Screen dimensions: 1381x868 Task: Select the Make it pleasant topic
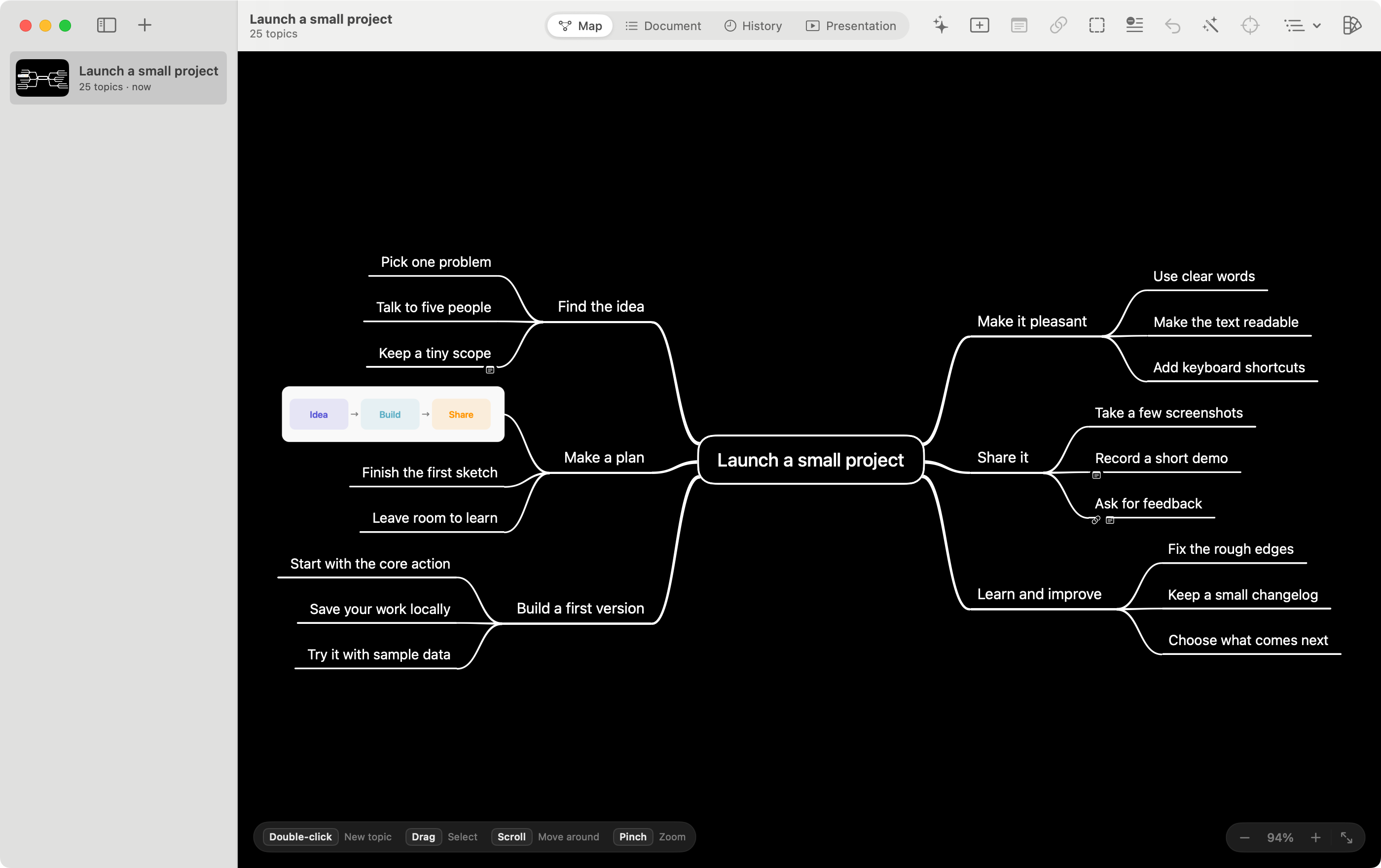click(x=1032, y=322)
